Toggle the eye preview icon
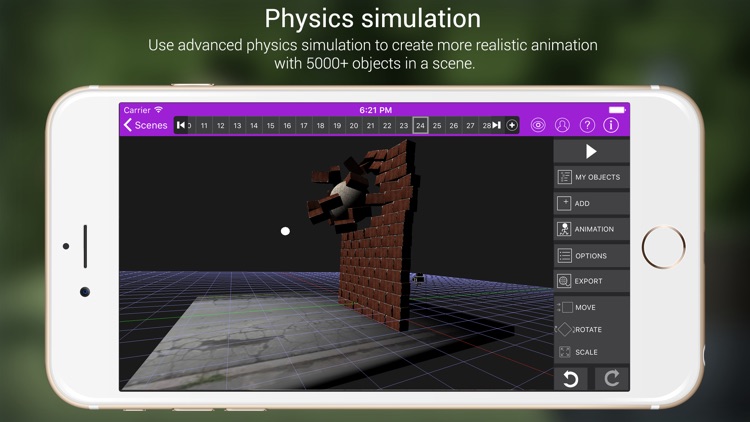 (538, 125)
